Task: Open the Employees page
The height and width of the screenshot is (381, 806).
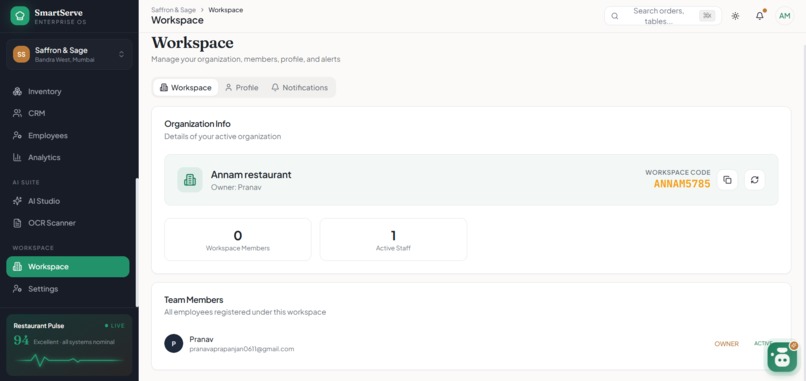Action: point(68,136)
